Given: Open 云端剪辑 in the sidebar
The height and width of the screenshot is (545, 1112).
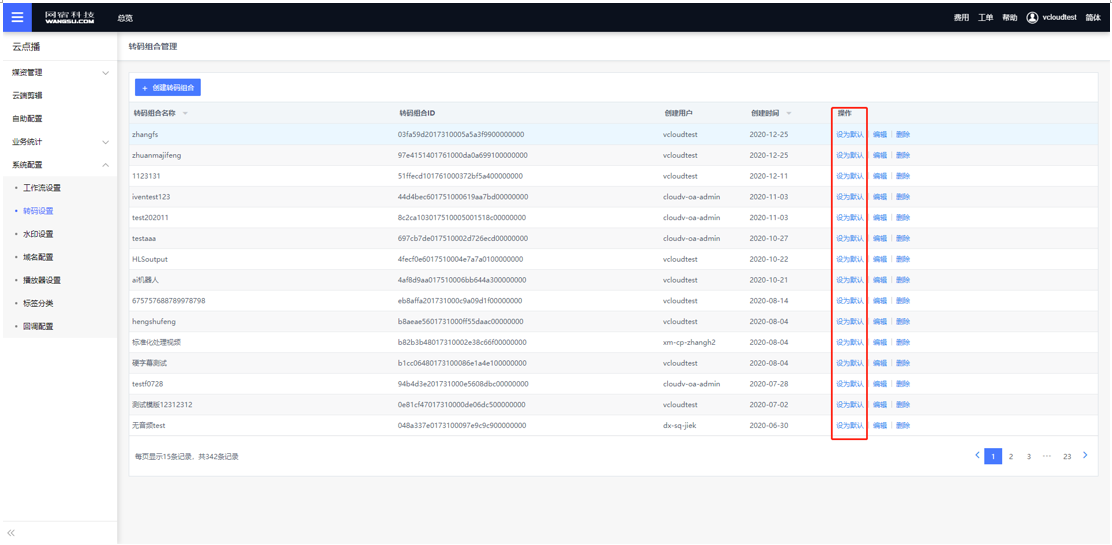Looking at the screenshot, I should click(x=28, y=96).
